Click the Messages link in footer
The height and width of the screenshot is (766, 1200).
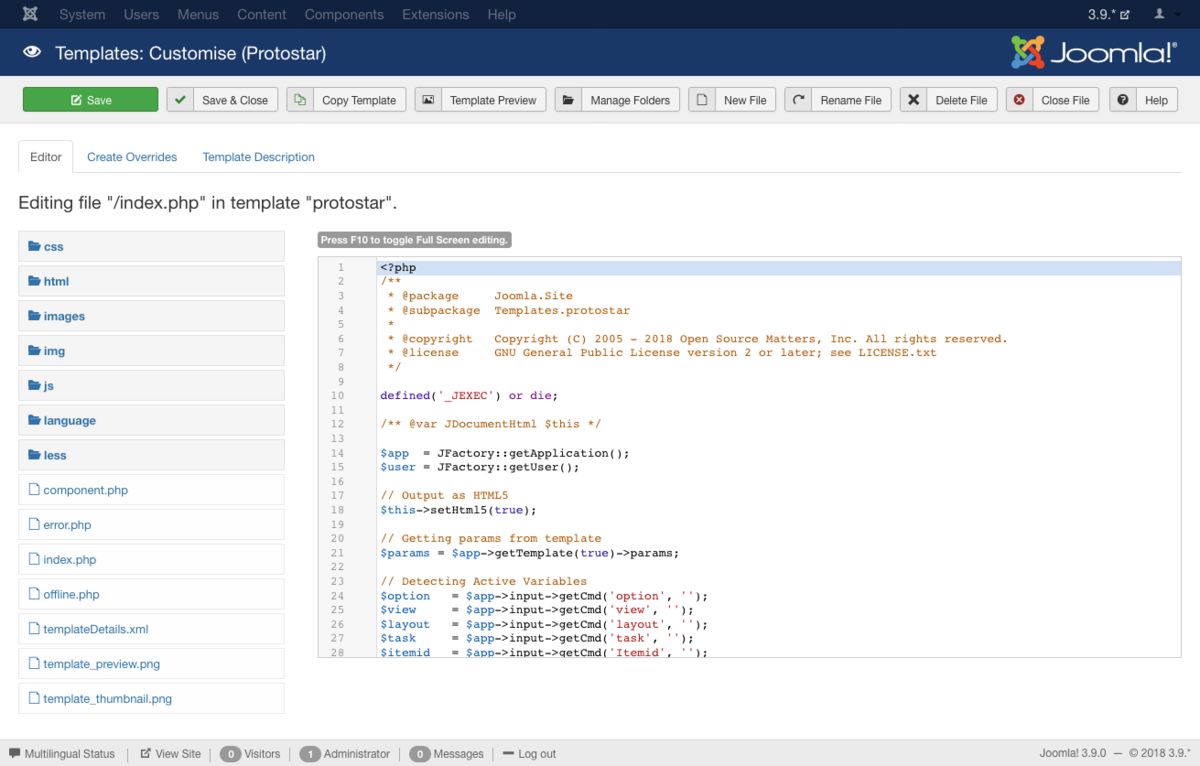tap(458, 754)
